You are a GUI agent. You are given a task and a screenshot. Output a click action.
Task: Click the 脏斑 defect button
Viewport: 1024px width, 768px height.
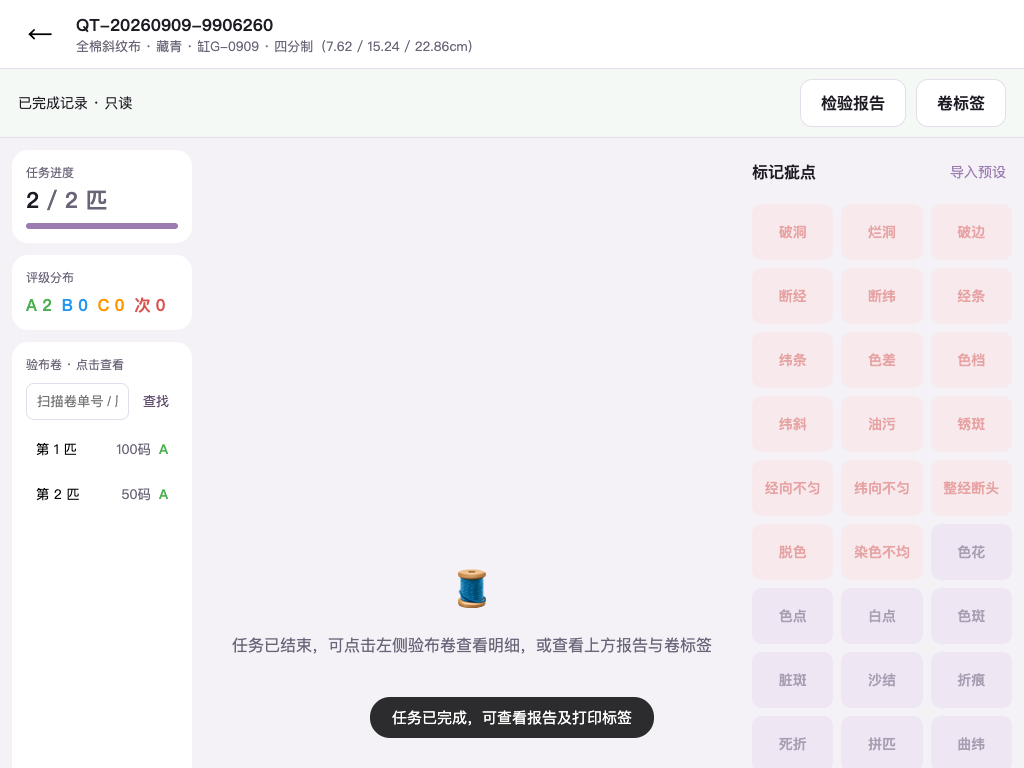pyautogui.click(x=792, y=680)
